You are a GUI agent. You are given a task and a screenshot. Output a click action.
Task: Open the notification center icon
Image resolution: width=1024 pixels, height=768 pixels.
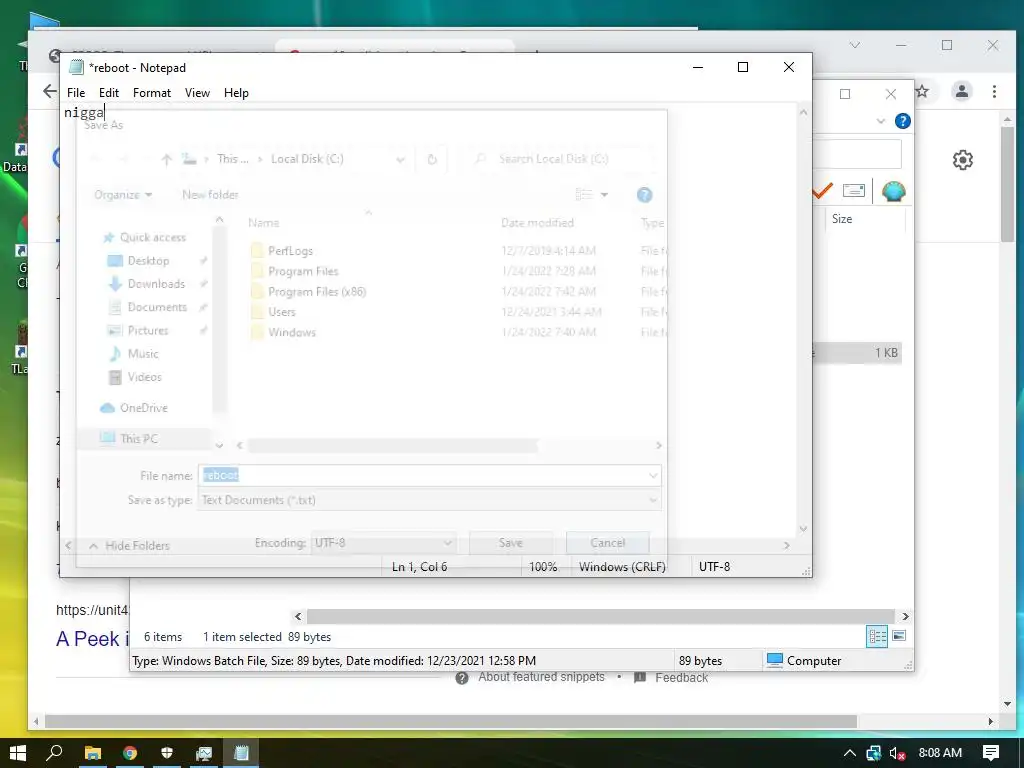[x=991, y=753]
